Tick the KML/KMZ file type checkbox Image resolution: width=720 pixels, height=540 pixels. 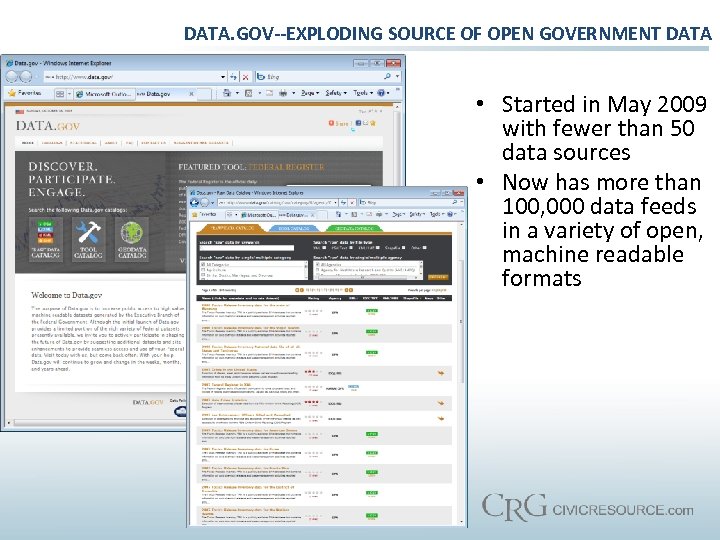tap(377, 248)
